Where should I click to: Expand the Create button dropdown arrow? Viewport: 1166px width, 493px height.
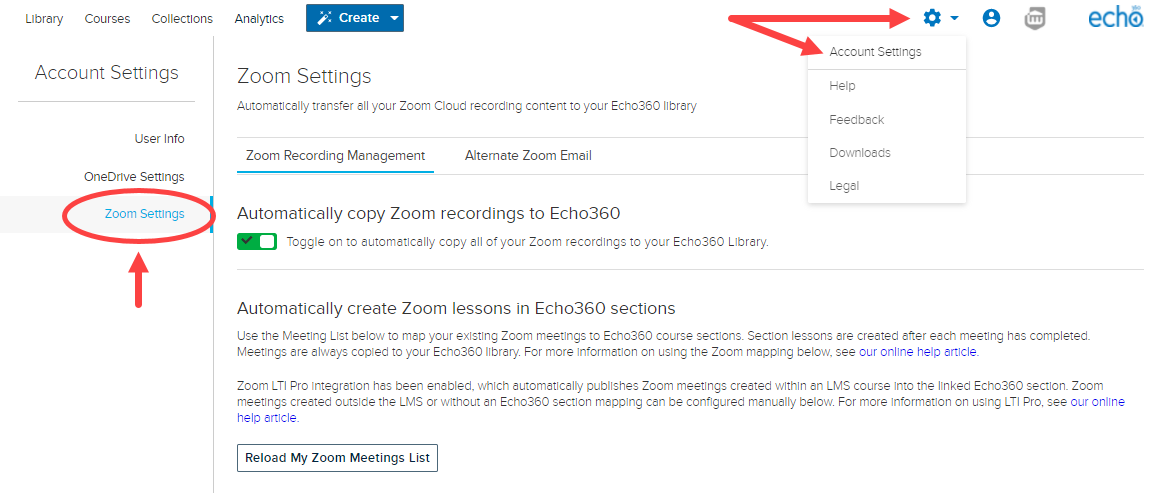[394, 18]
